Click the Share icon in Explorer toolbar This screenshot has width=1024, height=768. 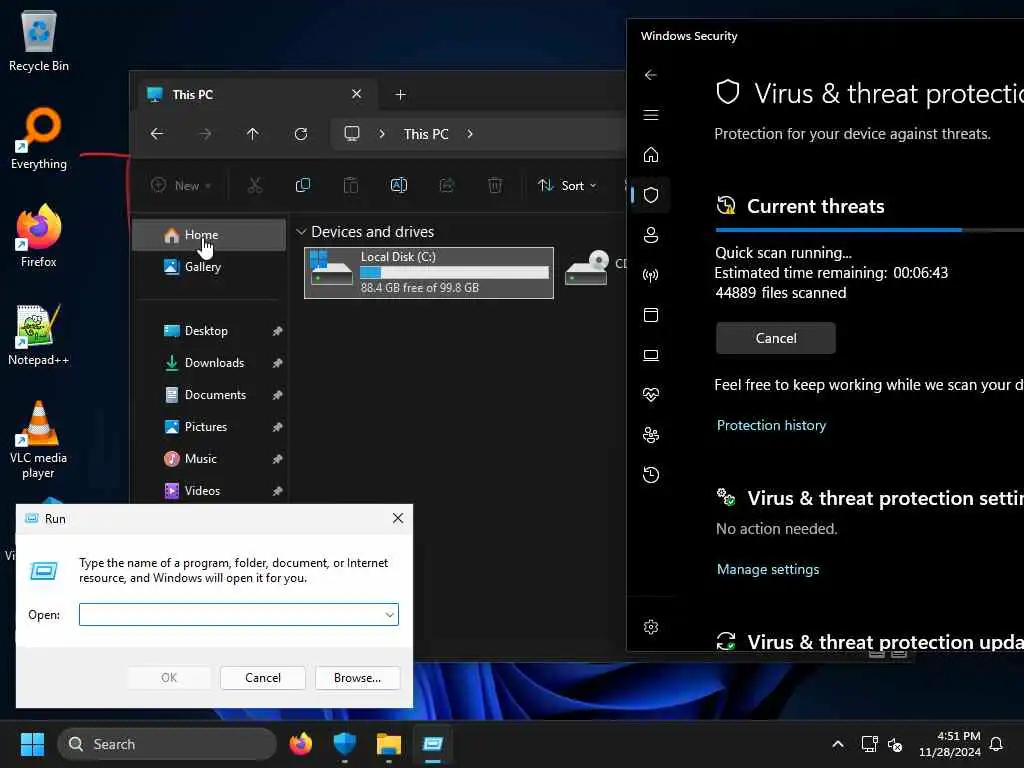click(x=447, y=185)
